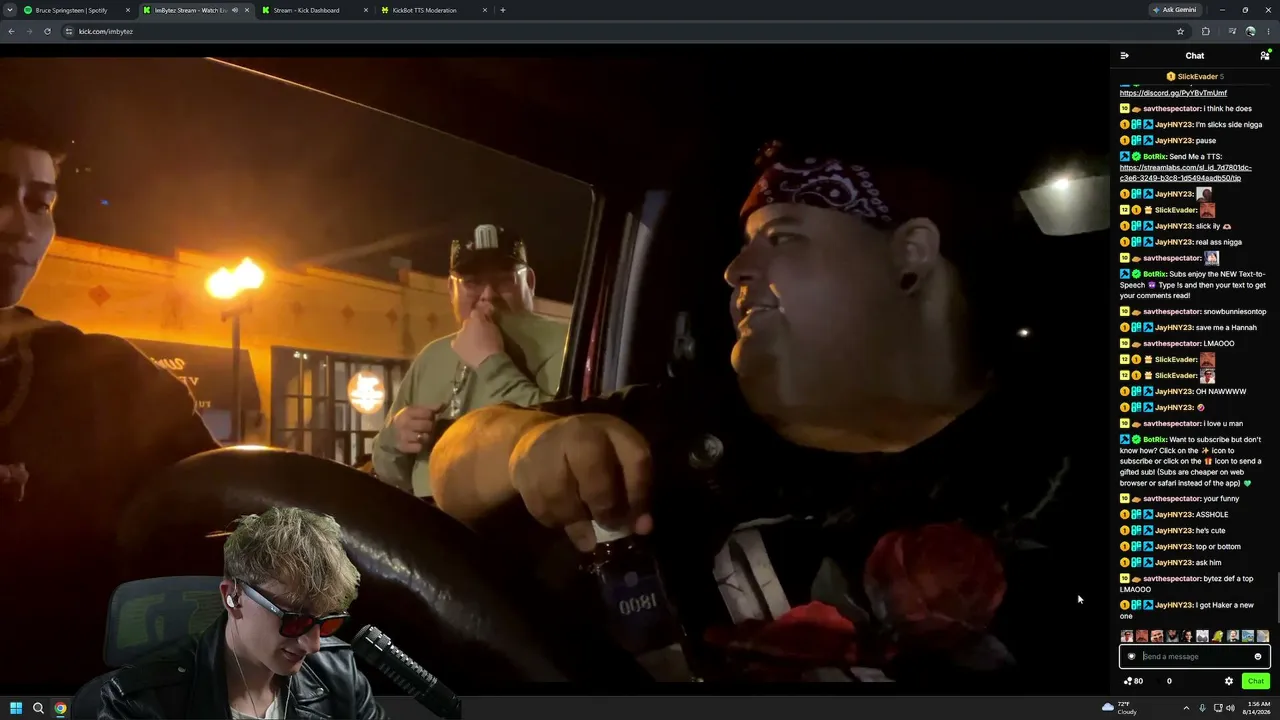Click BotRix name in 'Send Me a TTS' message
The image size is (1280, 720).
click(x=1155, y=157)
